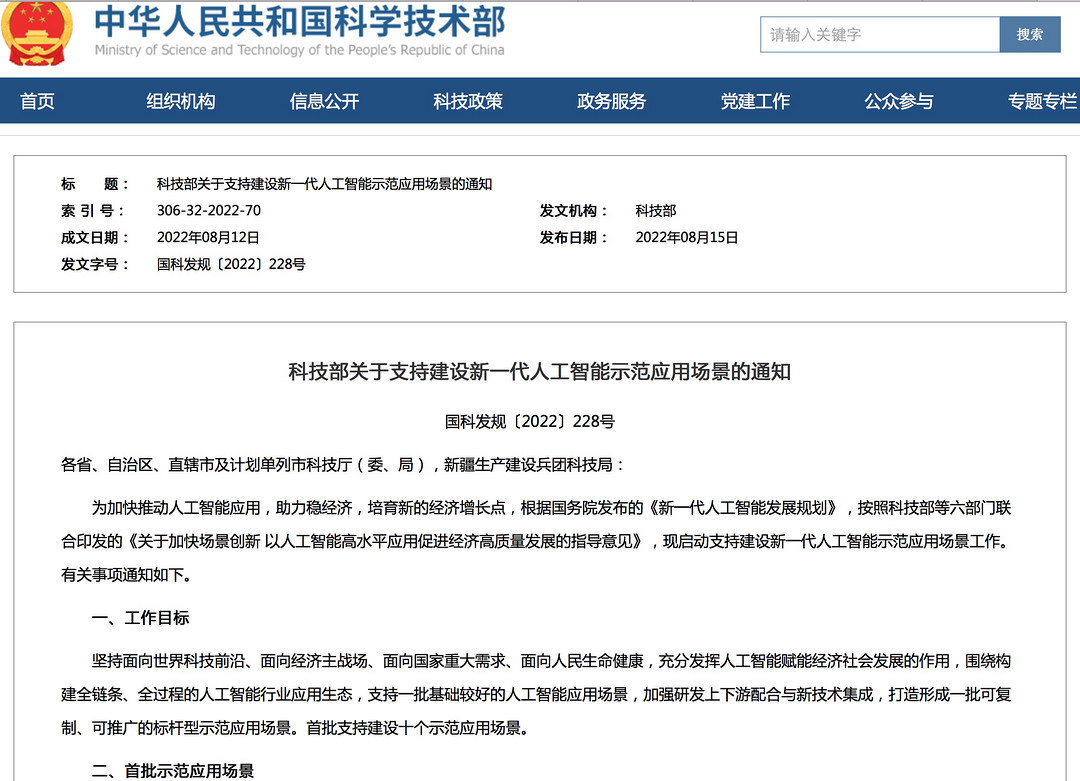Screen dimensions: 1080x781
Task: Select the 索引号 value 306-32-2022-70
Action: click(210, 211)
